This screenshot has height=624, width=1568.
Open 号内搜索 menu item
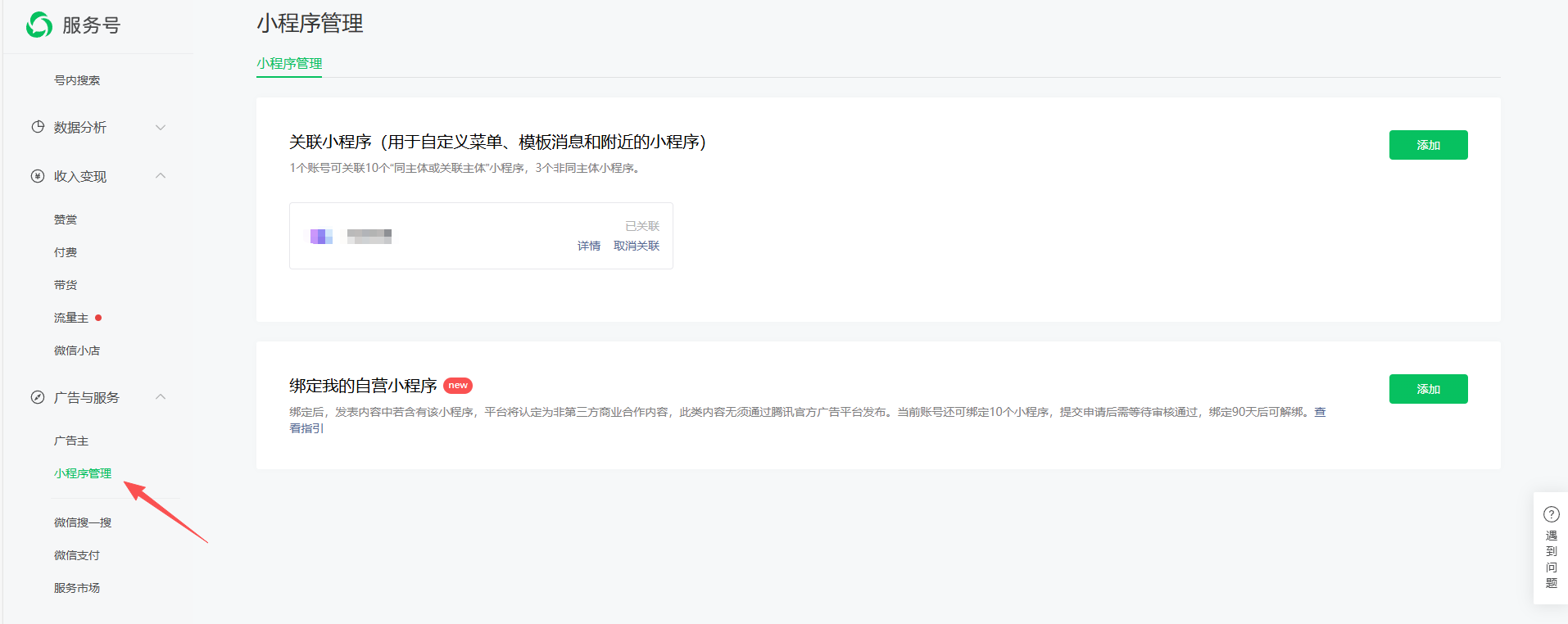pyautogui.click(x=77, y=80)
